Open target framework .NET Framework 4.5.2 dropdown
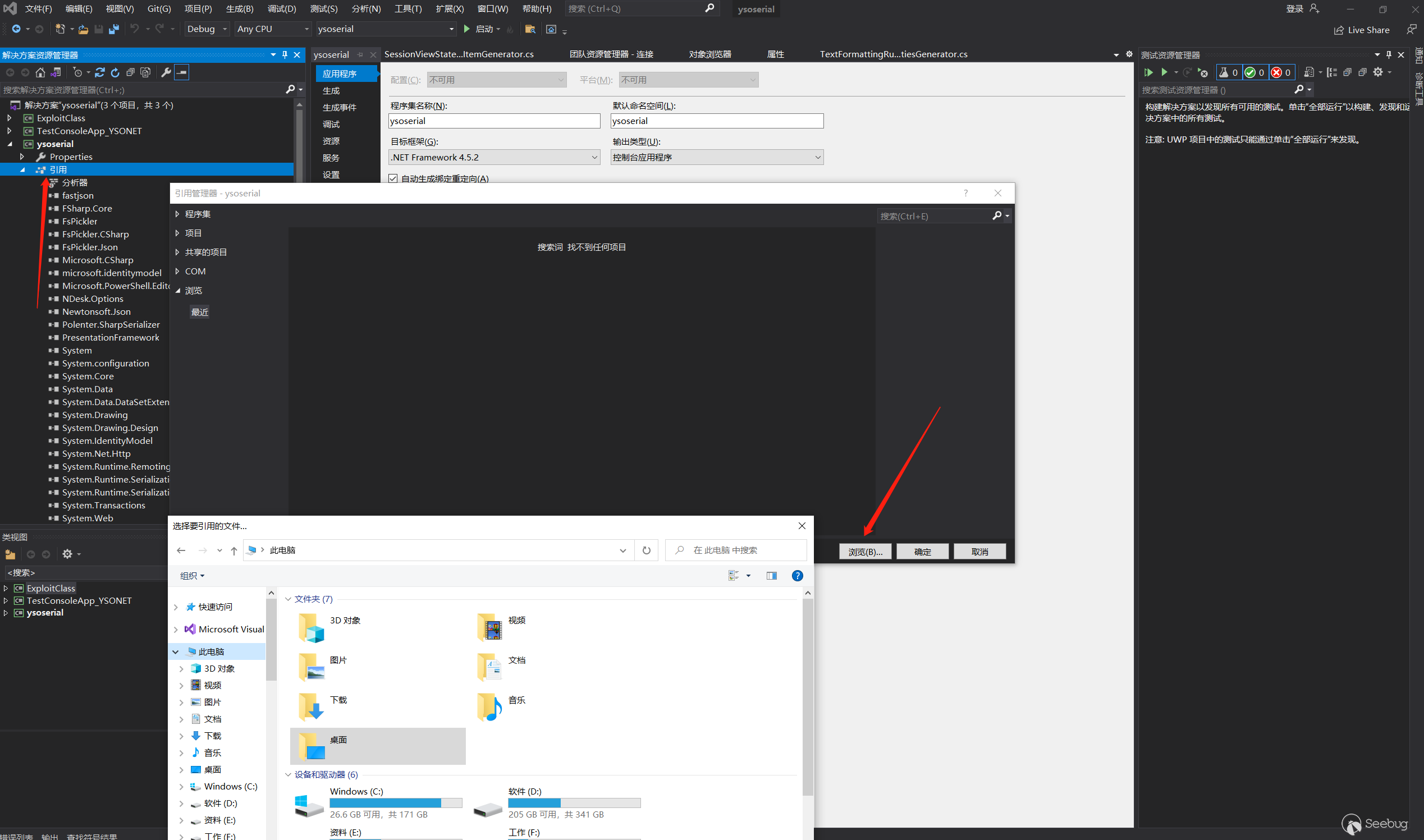This screenshot has height=840, width=1424. [x=494, y=157]
